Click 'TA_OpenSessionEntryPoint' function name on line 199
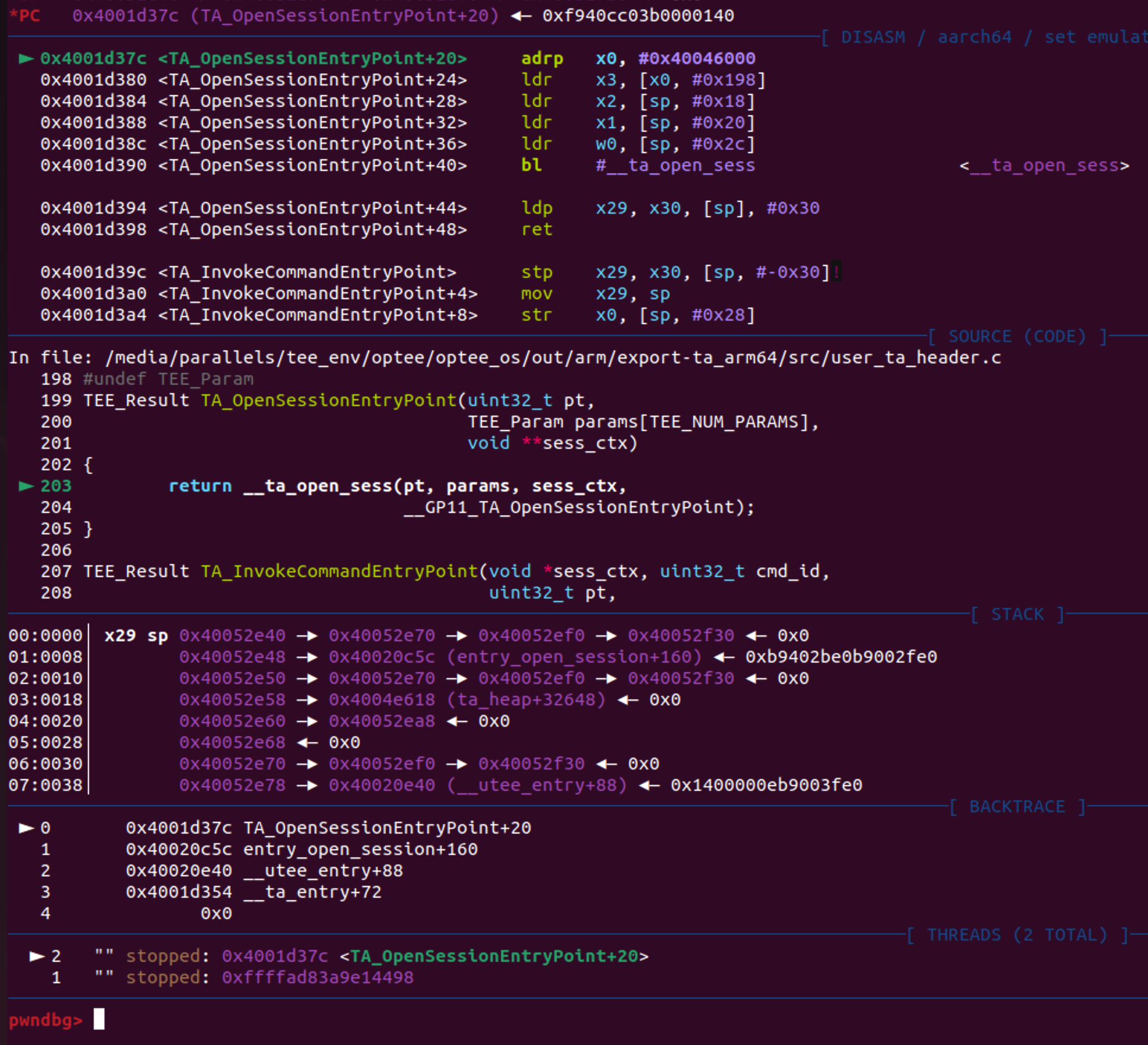Screen dimensions: 1148x1045 pyautogui.click(x=328, y=400)
